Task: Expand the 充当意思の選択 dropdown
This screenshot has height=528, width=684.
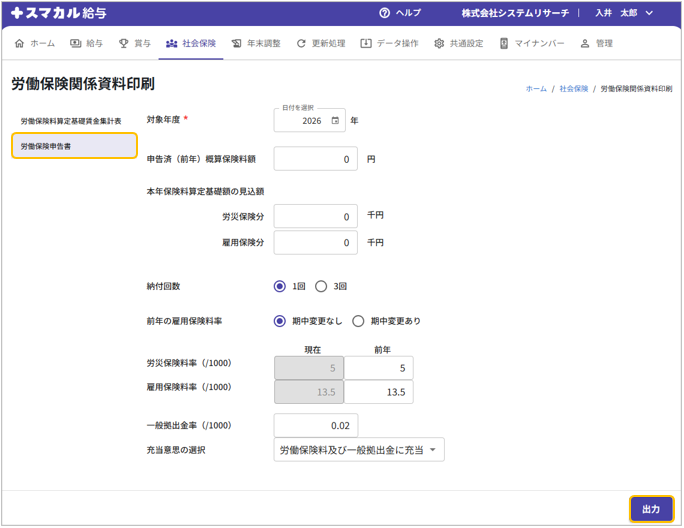Action: tap(359, 450)
